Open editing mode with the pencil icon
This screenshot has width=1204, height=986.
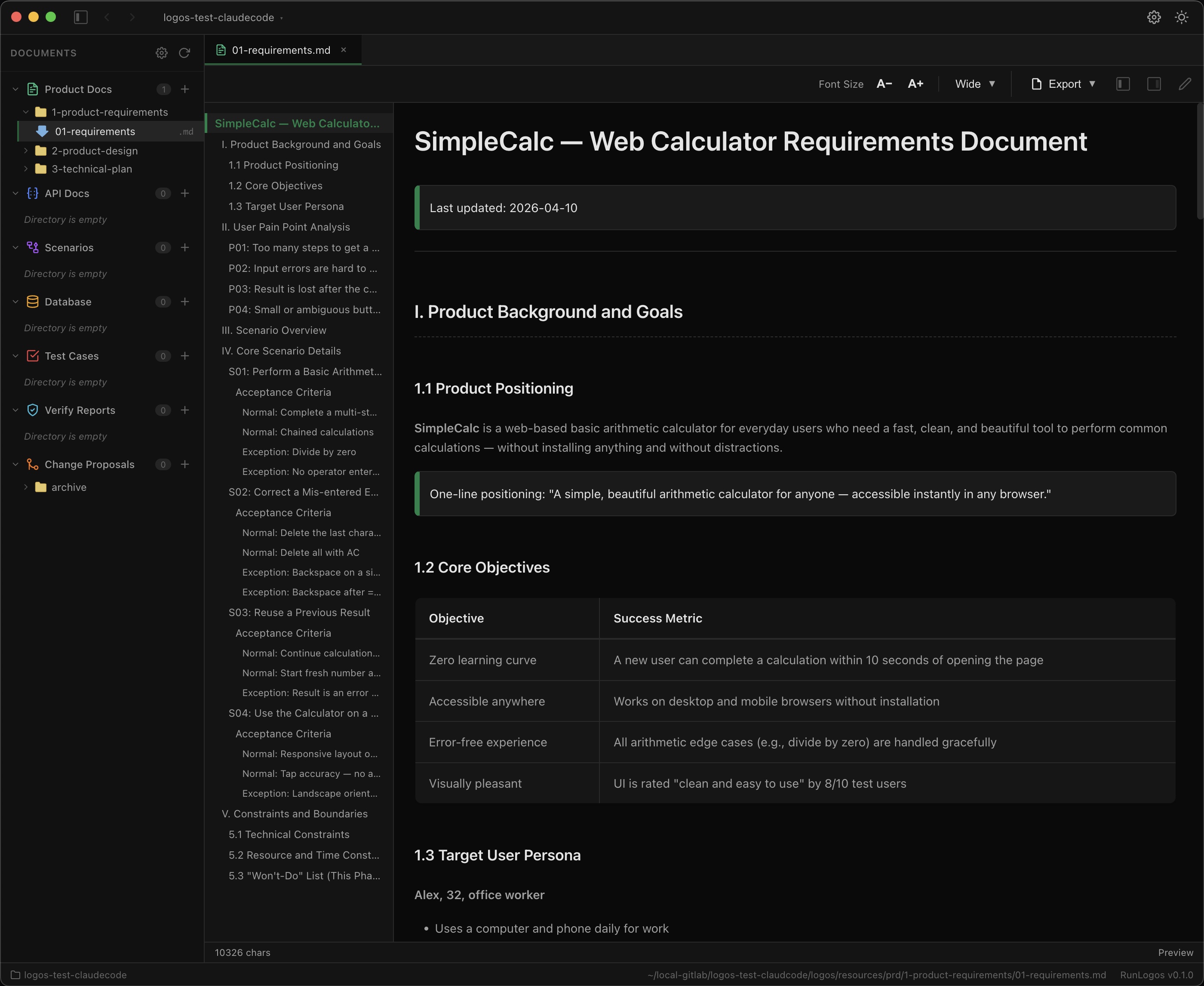pos(1185,83)
